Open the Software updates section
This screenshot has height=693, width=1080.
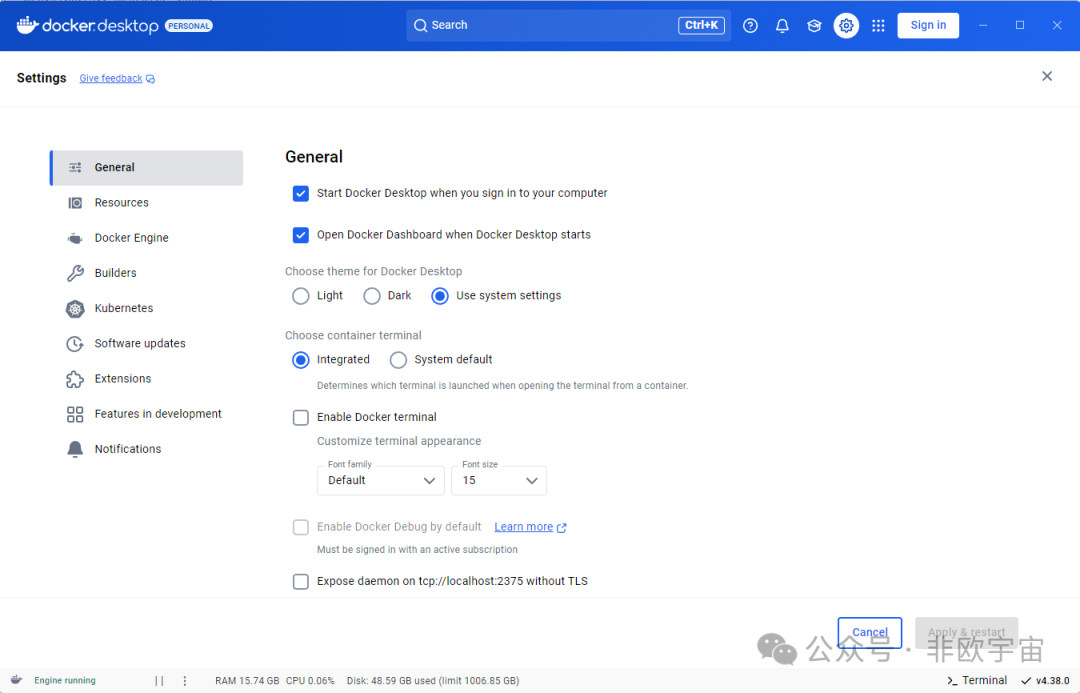tap(147, 343)
